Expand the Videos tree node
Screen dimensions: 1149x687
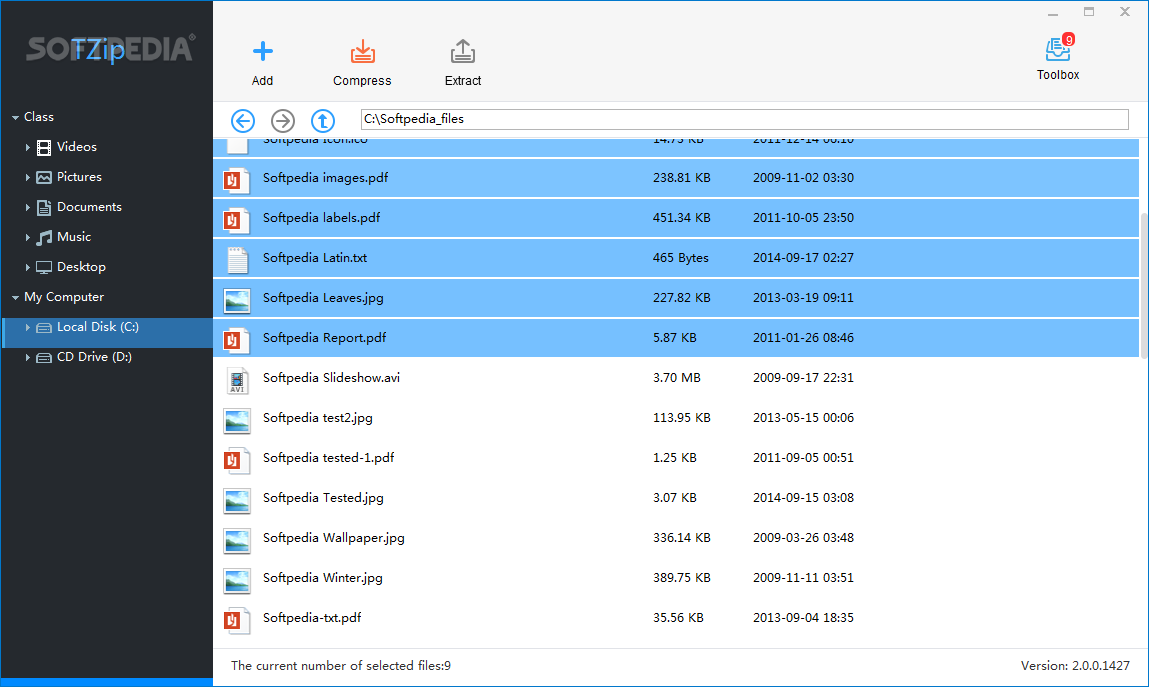28,147
